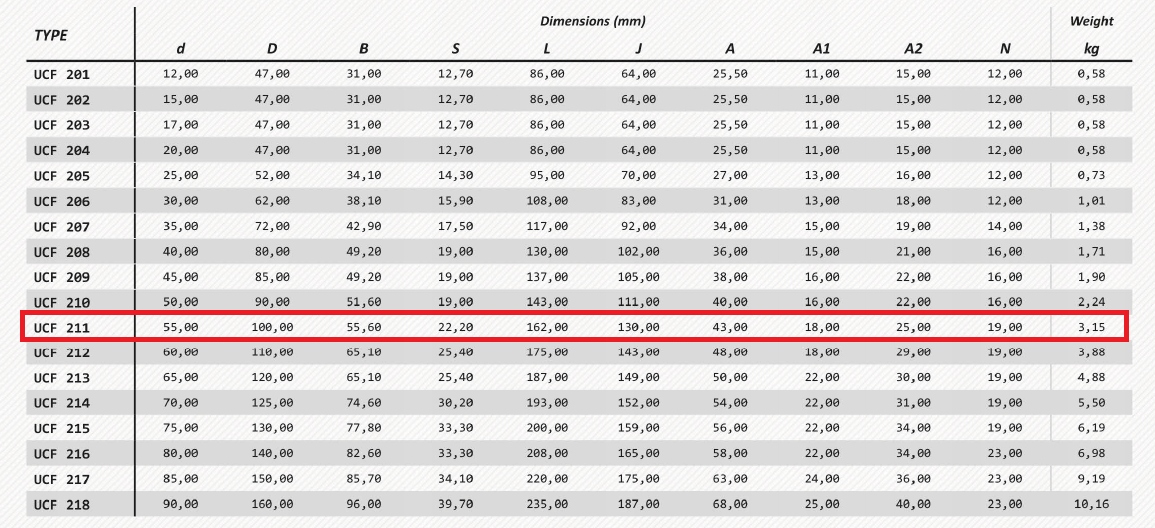
Task: Click the UCF 218 type cell
Action: click(61, 505)
